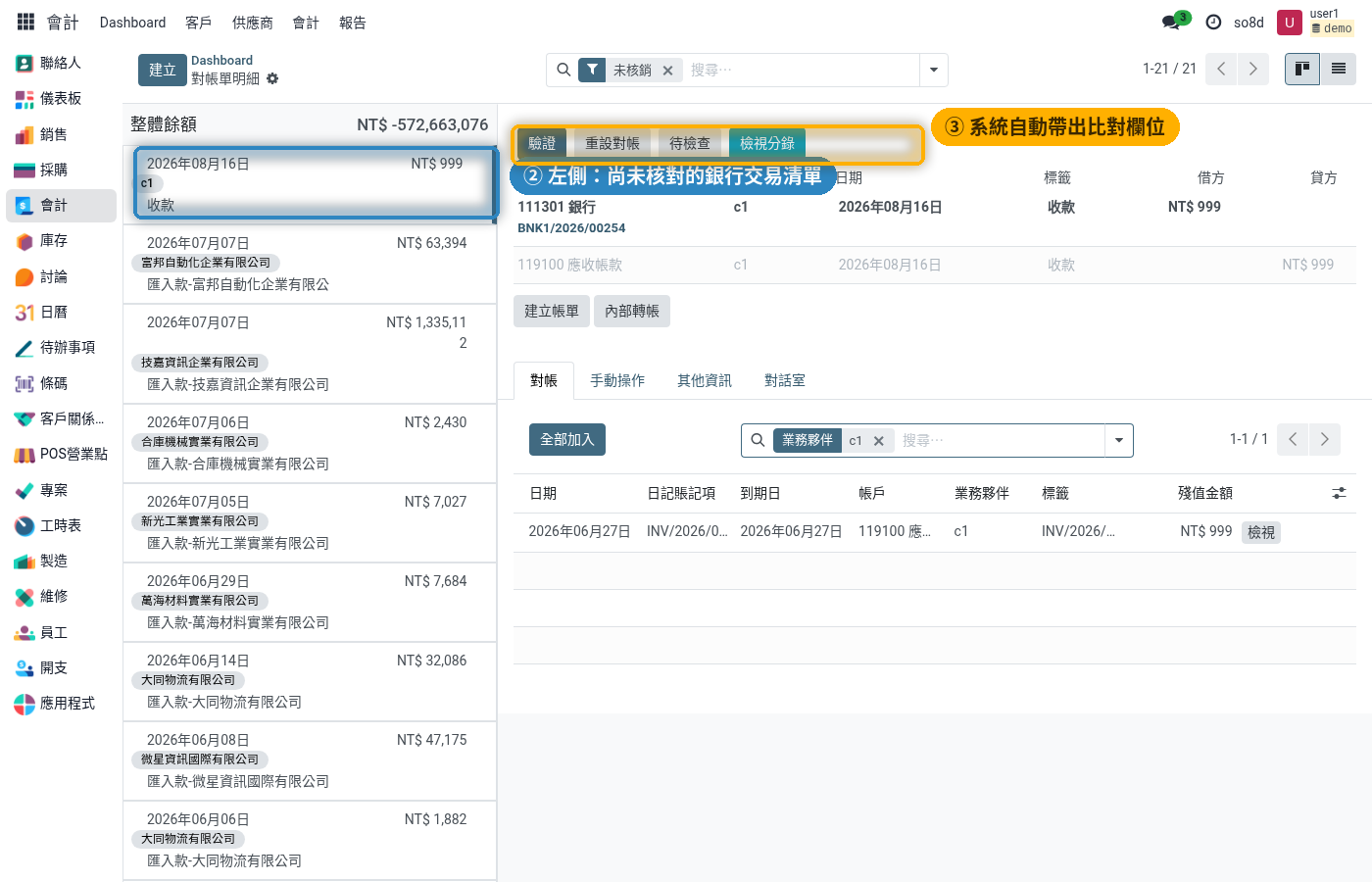Open 工時表 app in sidebar
Image resolution: width=1372 pixels, height=882 pixels.
61,525
